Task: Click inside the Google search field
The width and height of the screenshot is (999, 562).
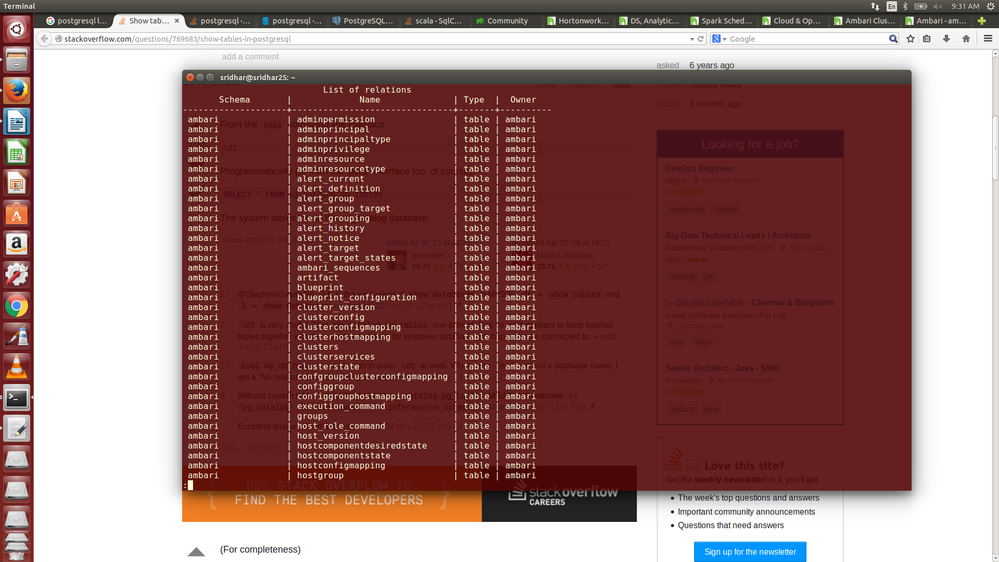Action: 808,39
